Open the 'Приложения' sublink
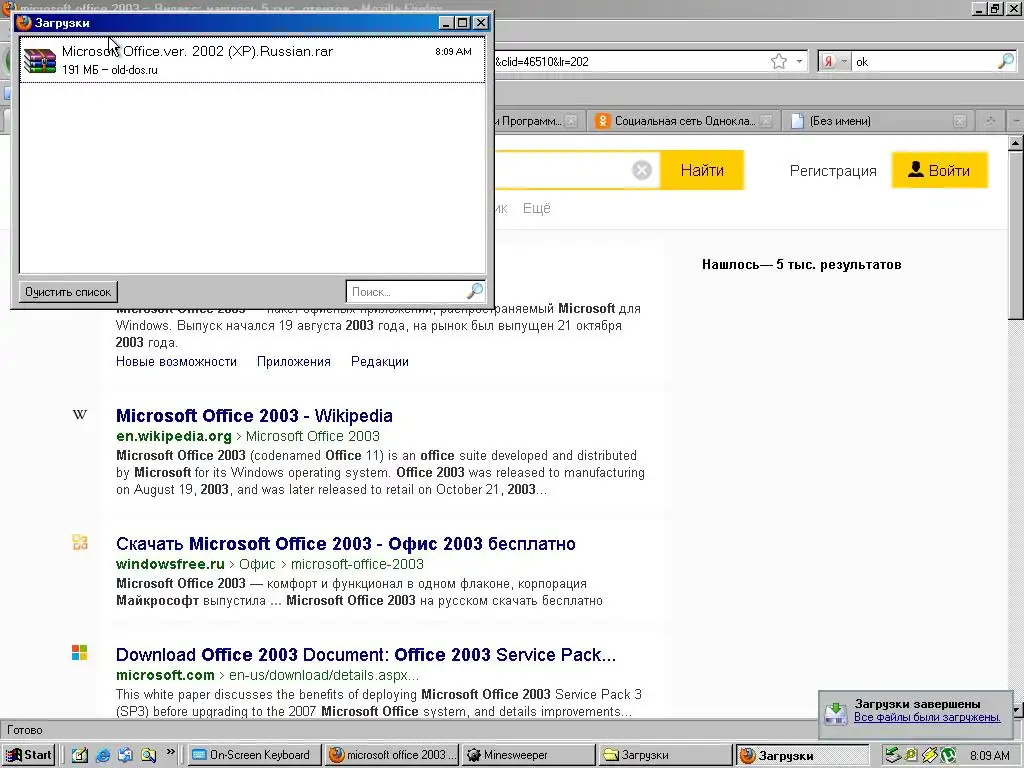The width and height of the screenshot is (1024, 768). (294, 362)
